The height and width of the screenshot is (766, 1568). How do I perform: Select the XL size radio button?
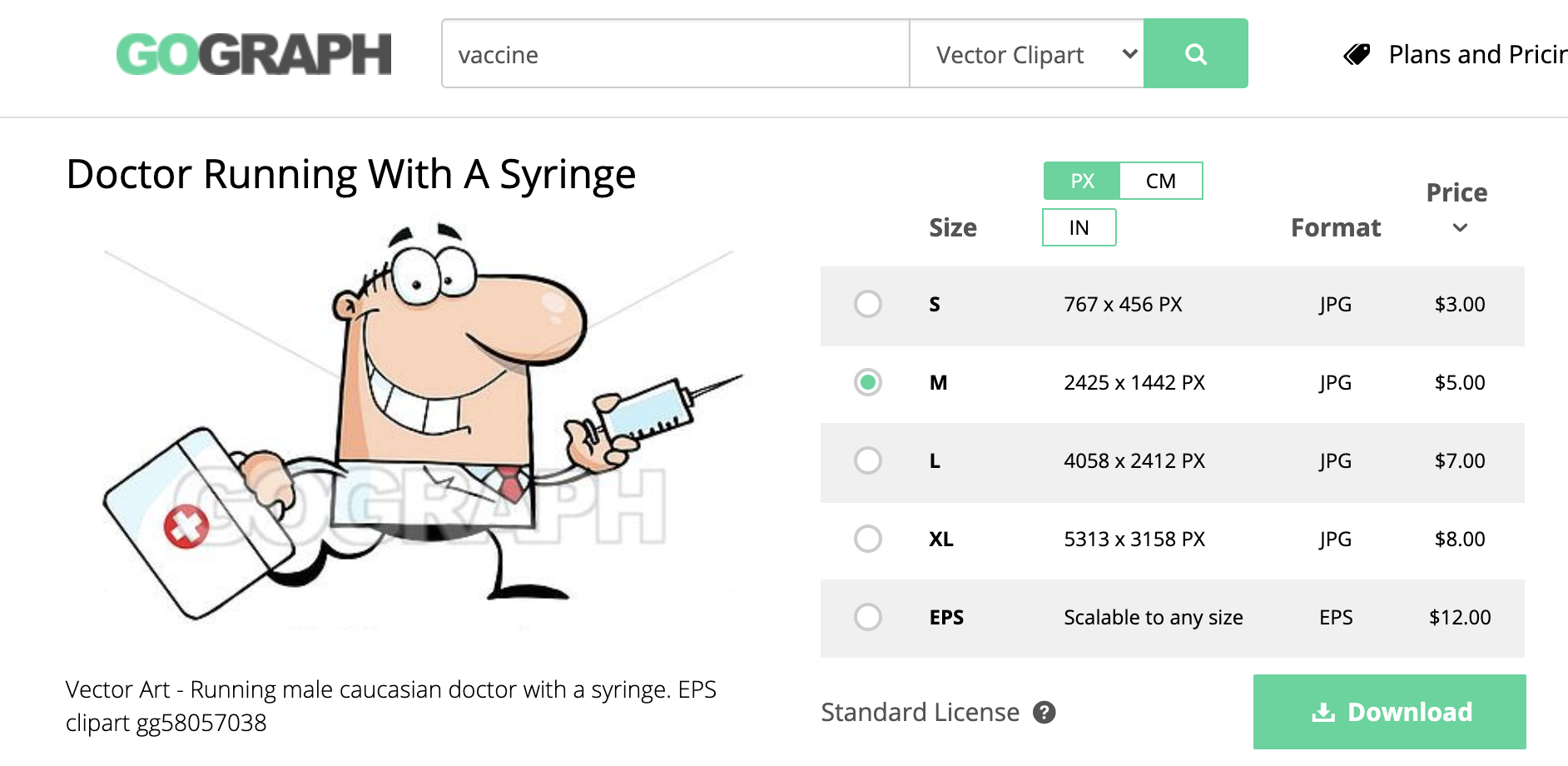[868, 539]
